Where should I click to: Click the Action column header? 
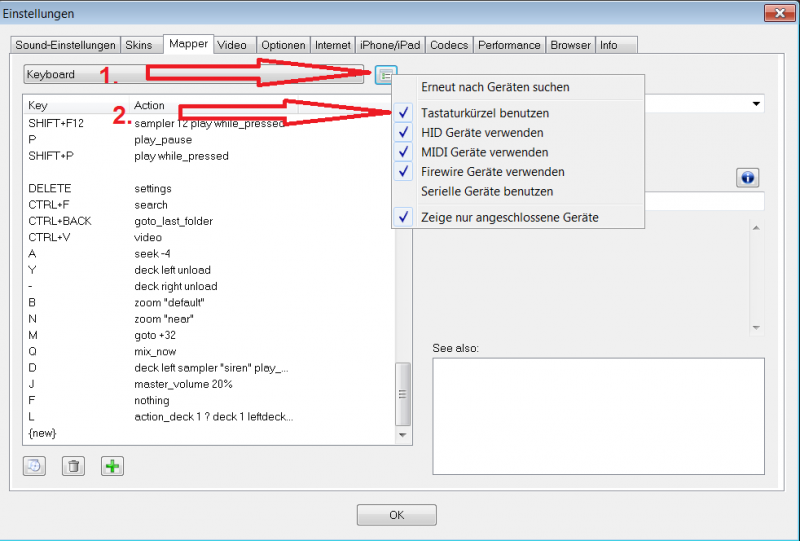(213, 105)
